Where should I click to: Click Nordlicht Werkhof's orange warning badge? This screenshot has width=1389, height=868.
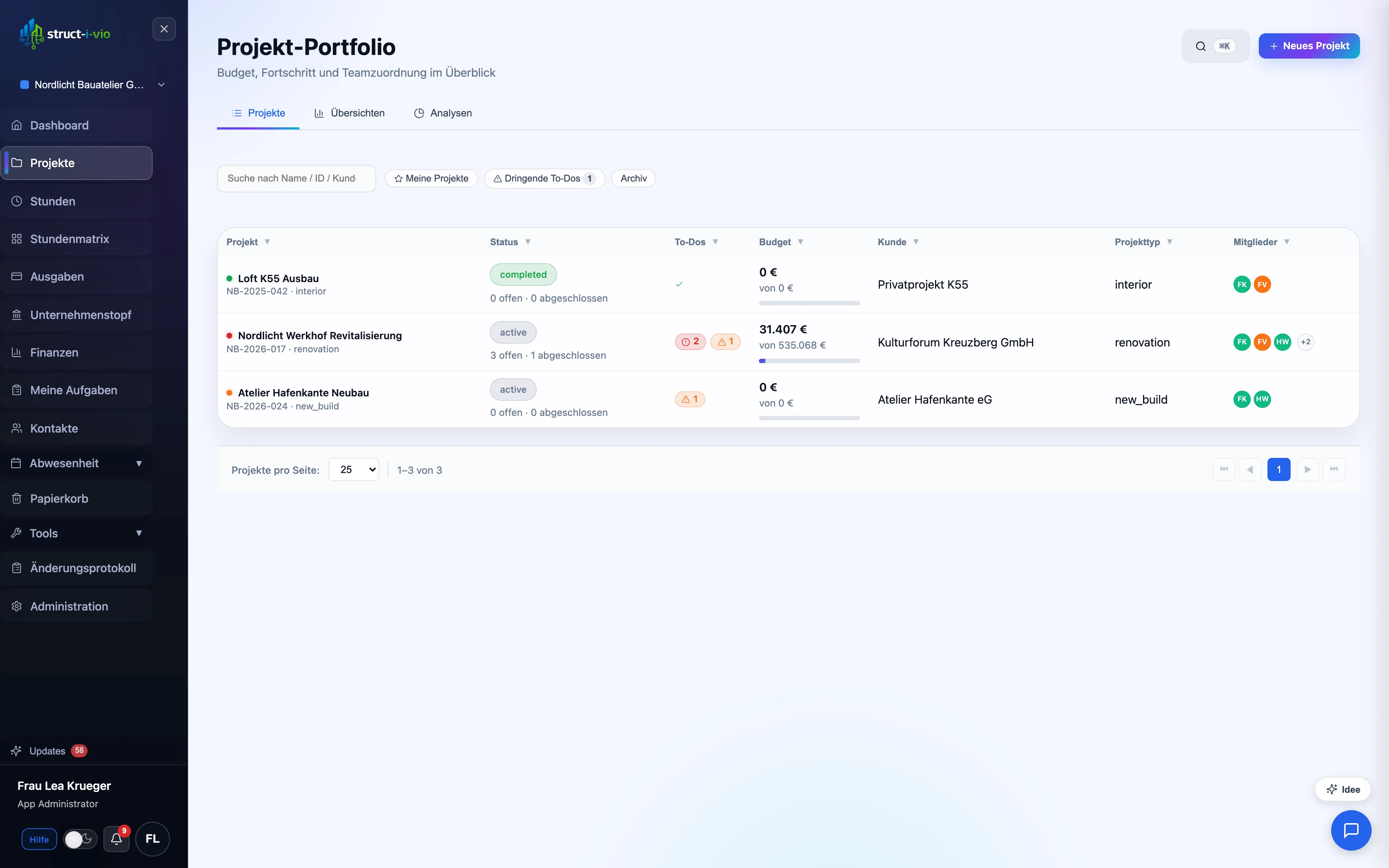[726, 341]
